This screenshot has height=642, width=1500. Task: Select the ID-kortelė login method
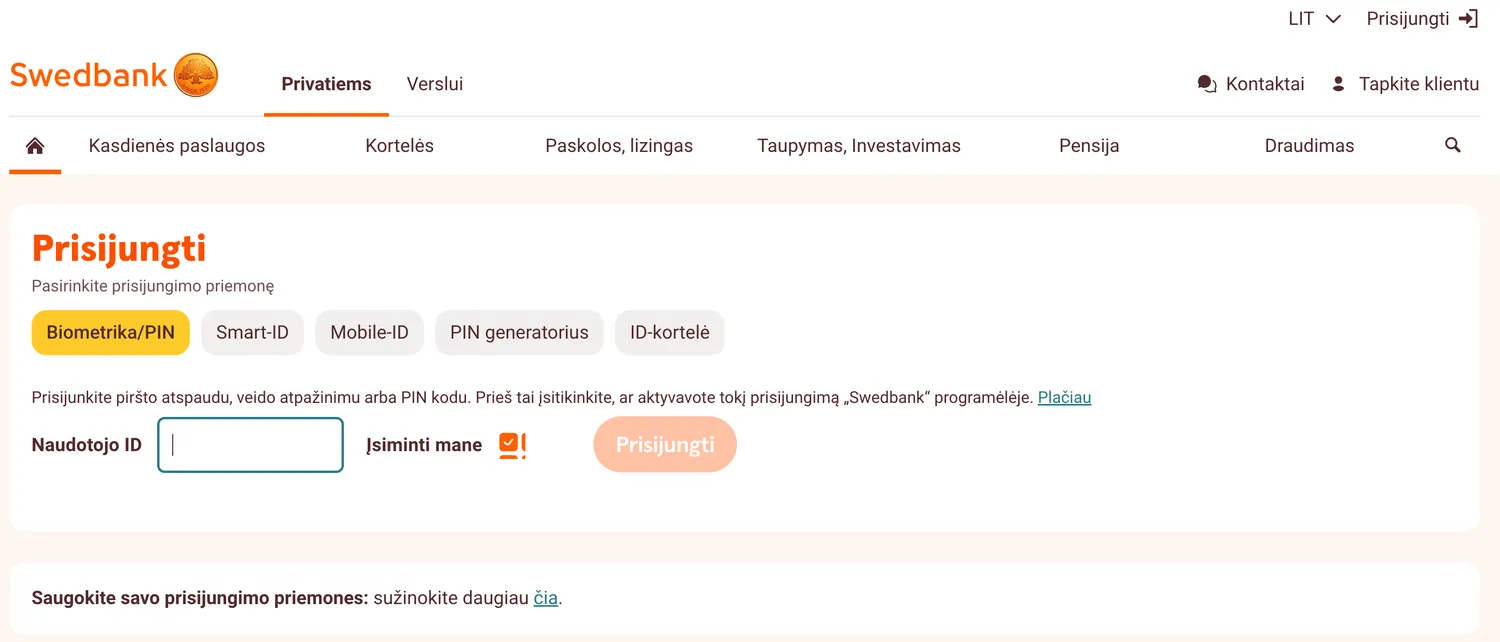point(669,332)
